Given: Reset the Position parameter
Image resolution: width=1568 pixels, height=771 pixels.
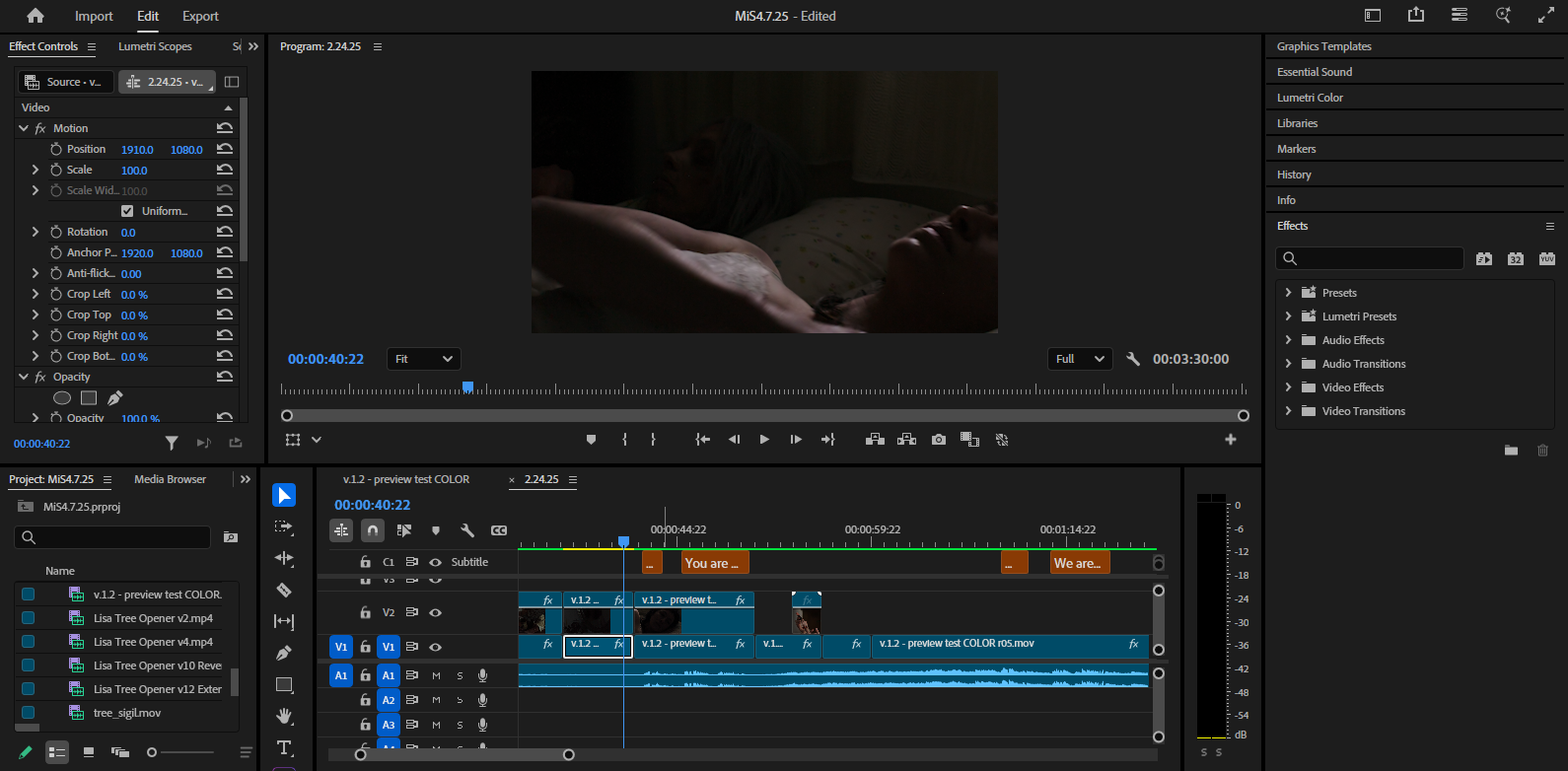Looking at the screenshot, I should [x=225, y=149].
